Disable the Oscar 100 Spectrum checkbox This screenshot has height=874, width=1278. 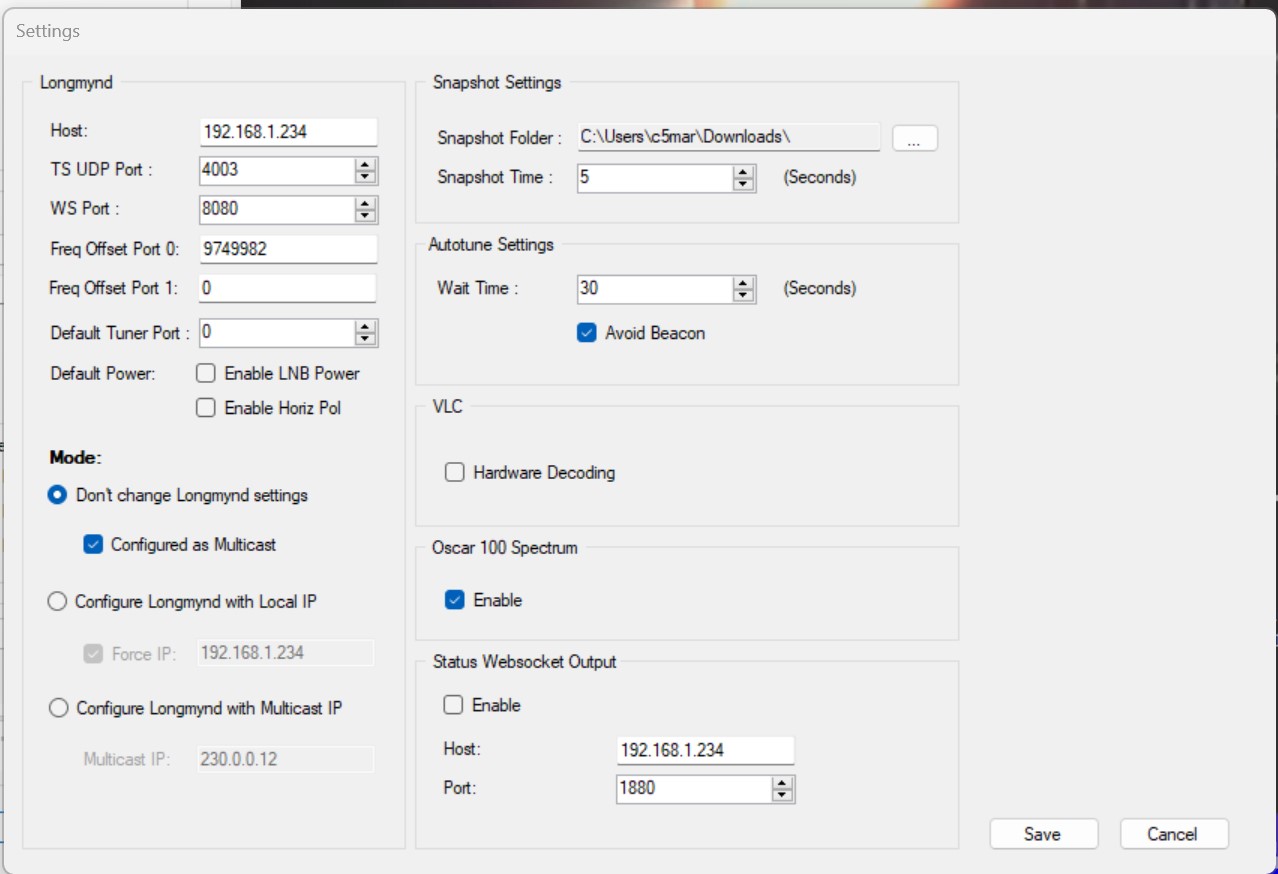[455, 600]
